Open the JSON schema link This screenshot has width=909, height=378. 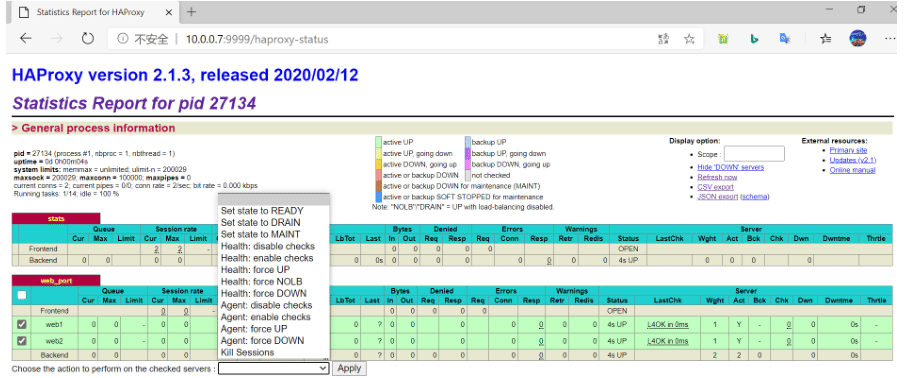[x=755, y=197]
